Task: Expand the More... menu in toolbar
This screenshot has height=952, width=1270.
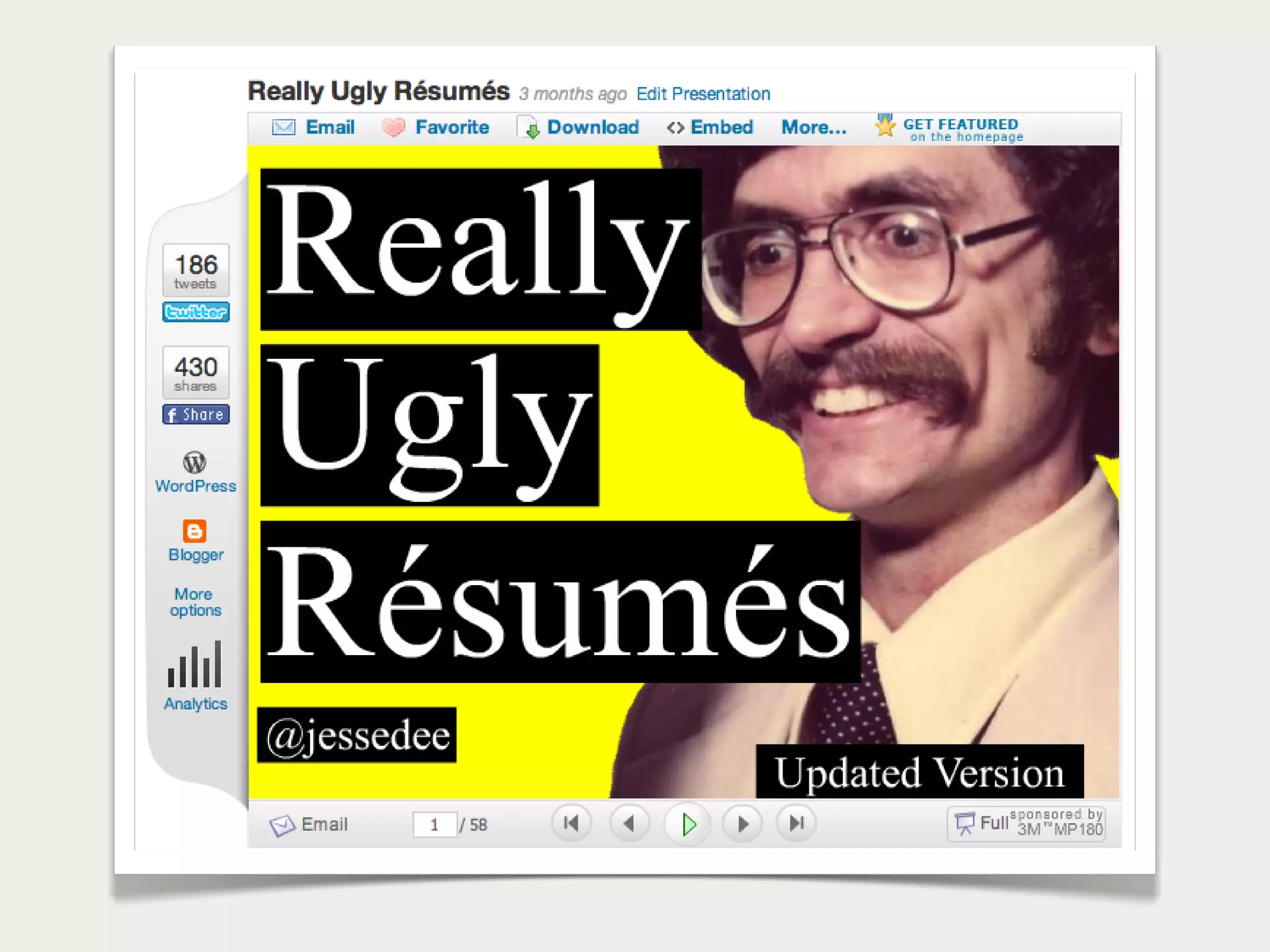Action: pyautogui.click(x=814, y=128)
